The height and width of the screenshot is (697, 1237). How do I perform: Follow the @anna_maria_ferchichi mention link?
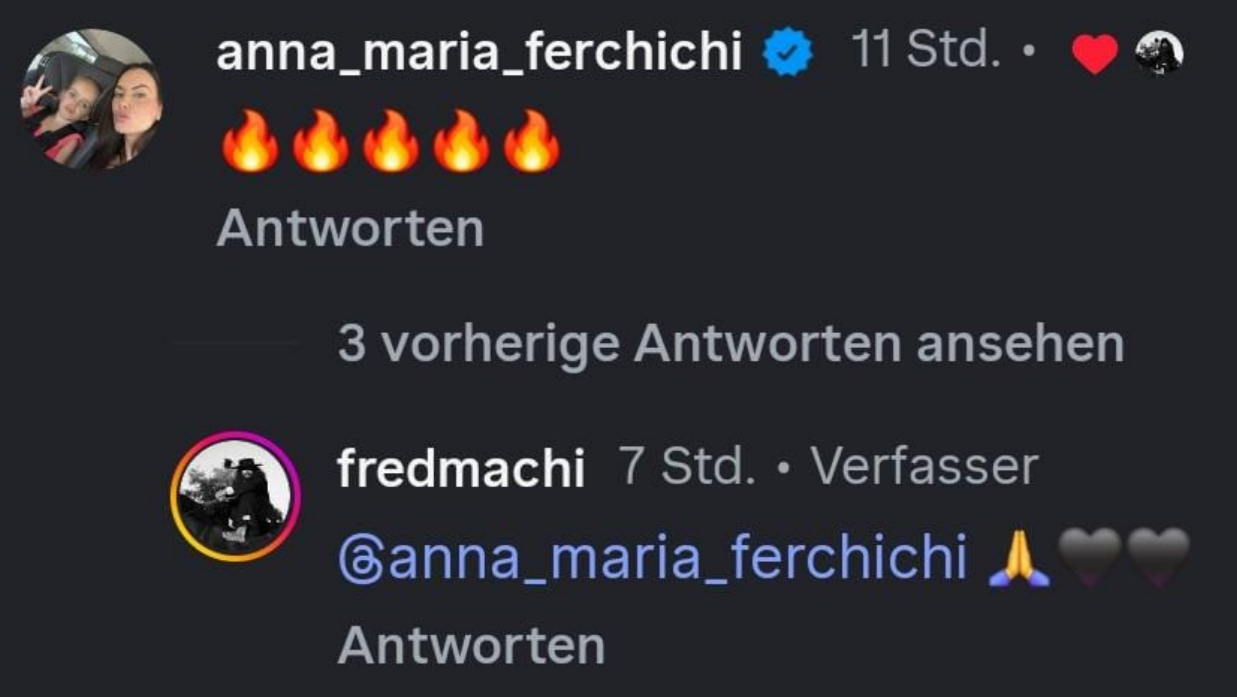tap(652, 558)
